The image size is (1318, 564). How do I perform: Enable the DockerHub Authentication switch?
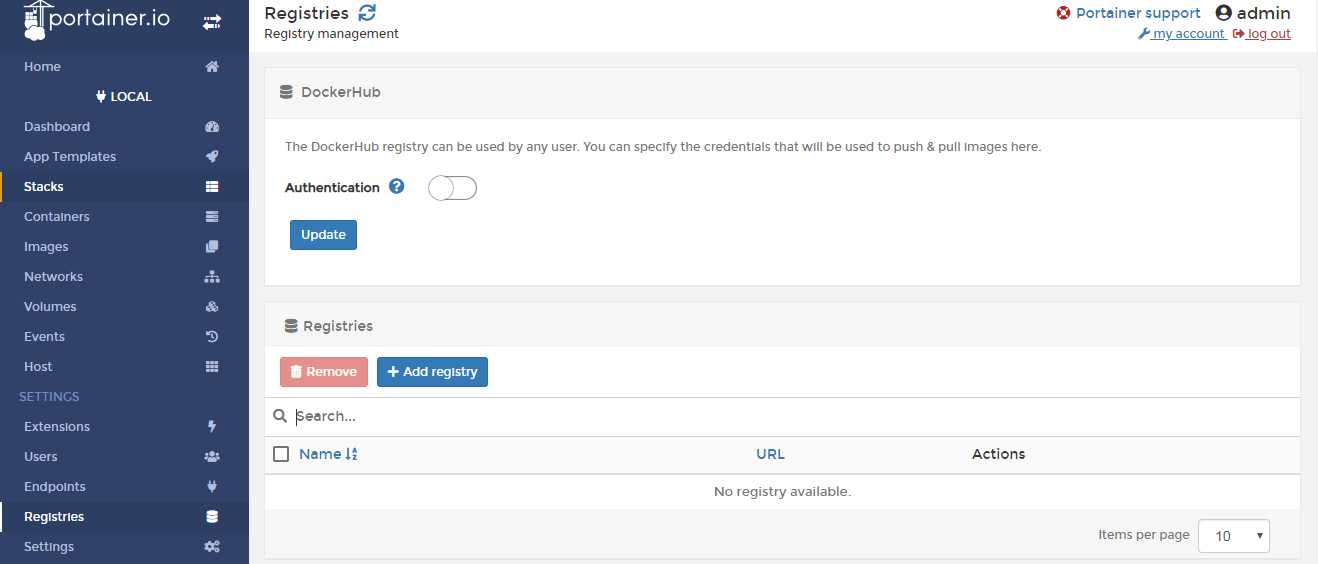coord(452,188)
